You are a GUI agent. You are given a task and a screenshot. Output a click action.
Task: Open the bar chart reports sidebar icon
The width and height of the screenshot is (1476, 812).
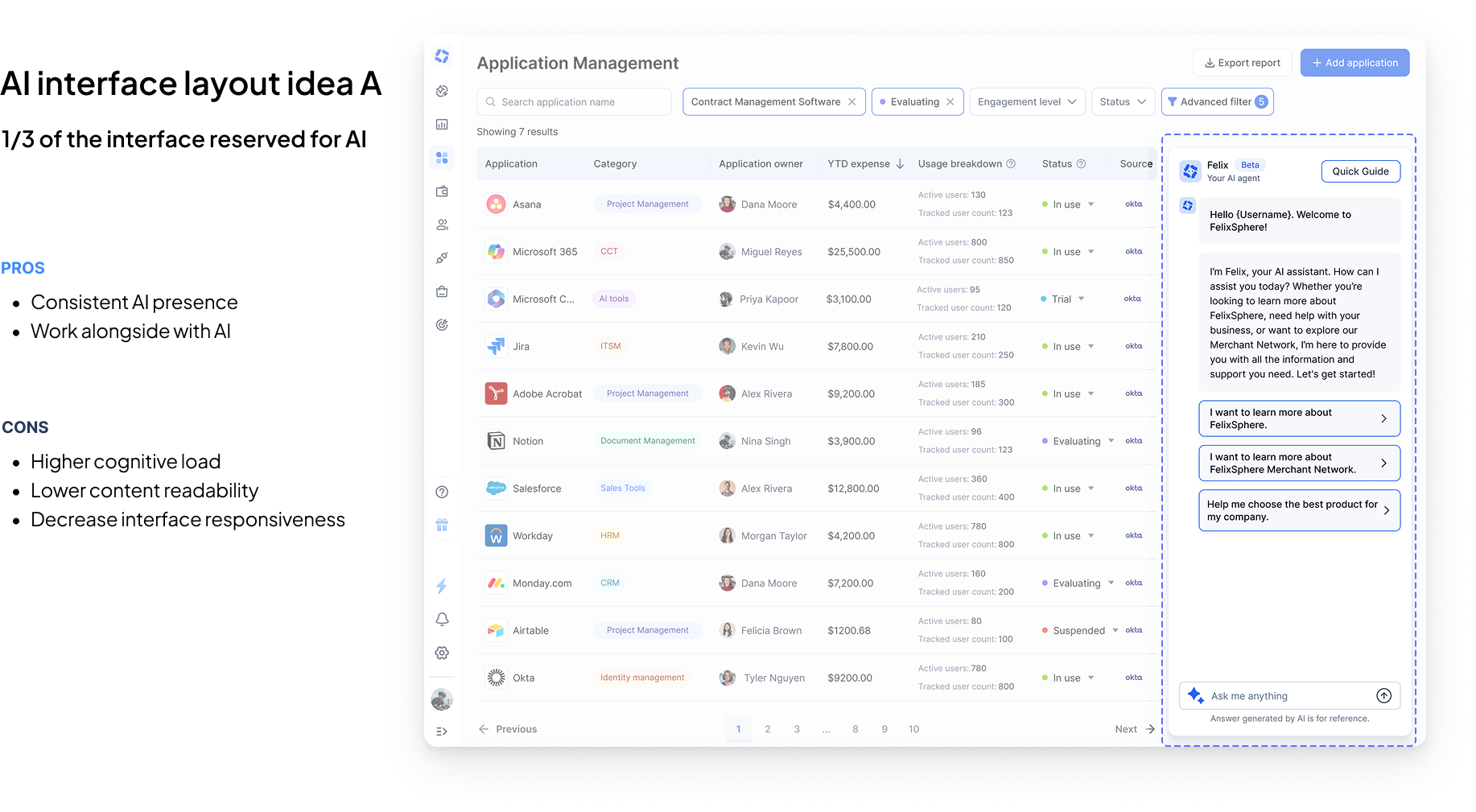(x=442, y=124)
